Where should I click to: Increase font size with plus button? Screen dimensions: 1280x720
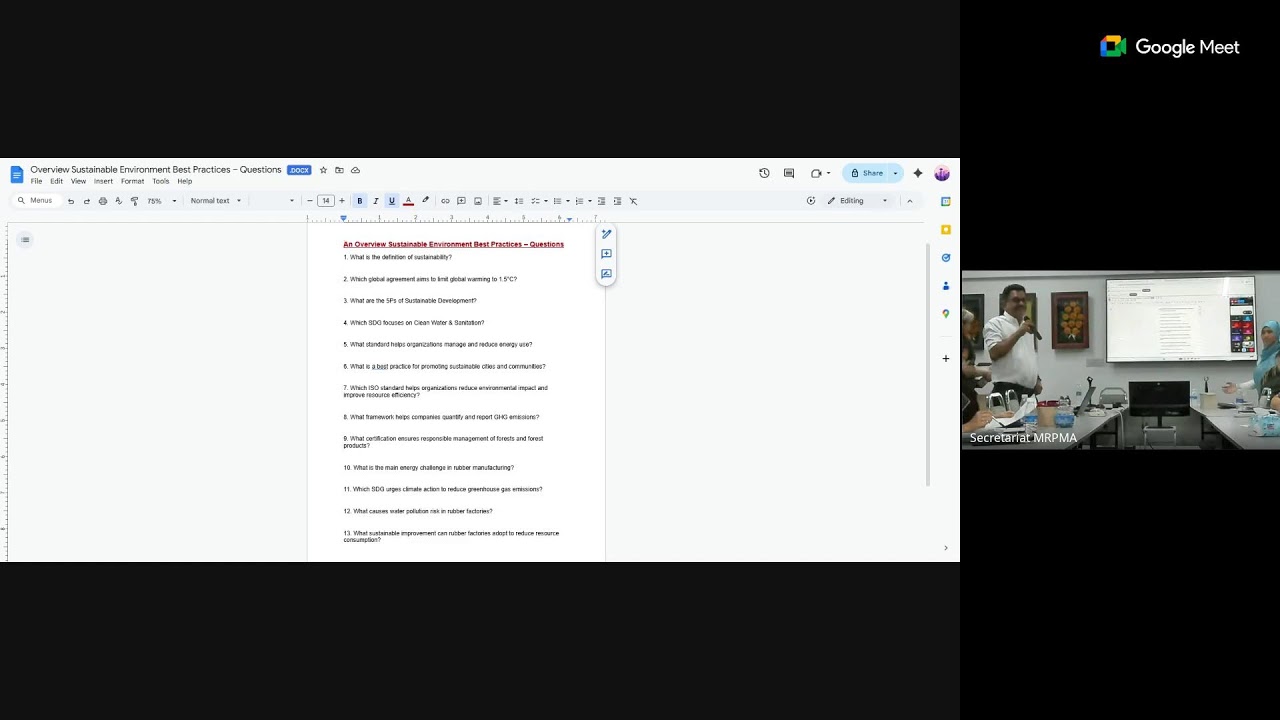click(x=342, y=201)
